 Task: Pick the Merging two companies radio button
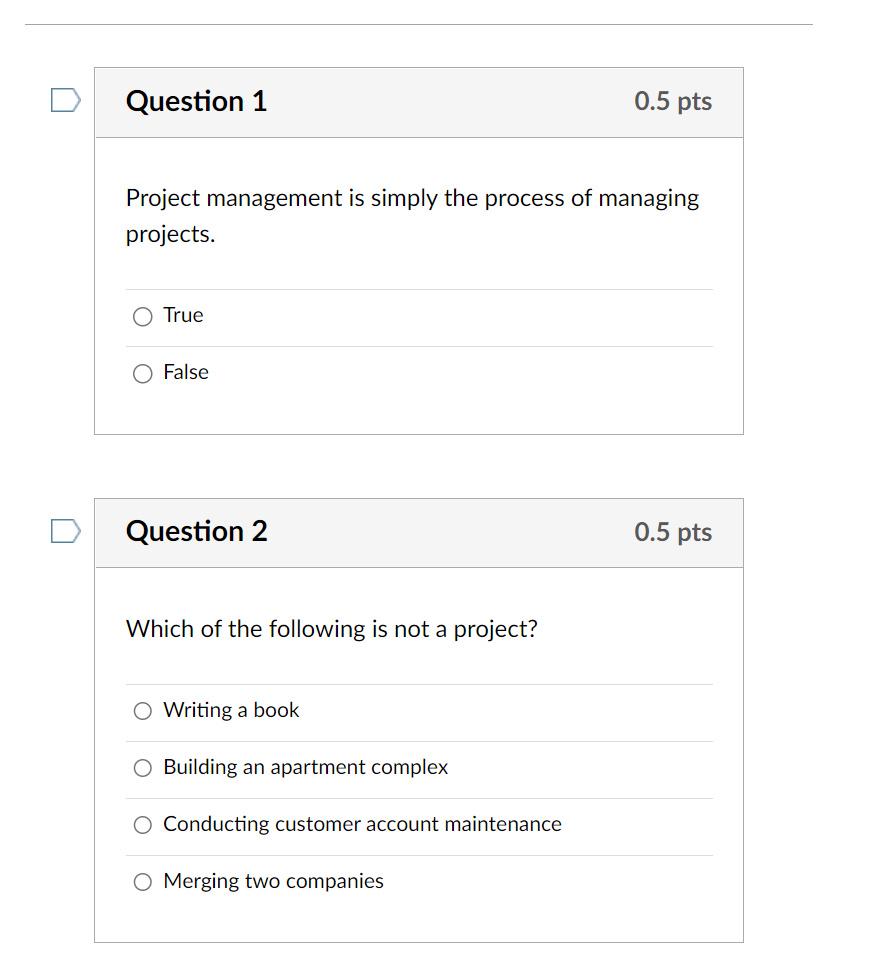coord(142,882)
